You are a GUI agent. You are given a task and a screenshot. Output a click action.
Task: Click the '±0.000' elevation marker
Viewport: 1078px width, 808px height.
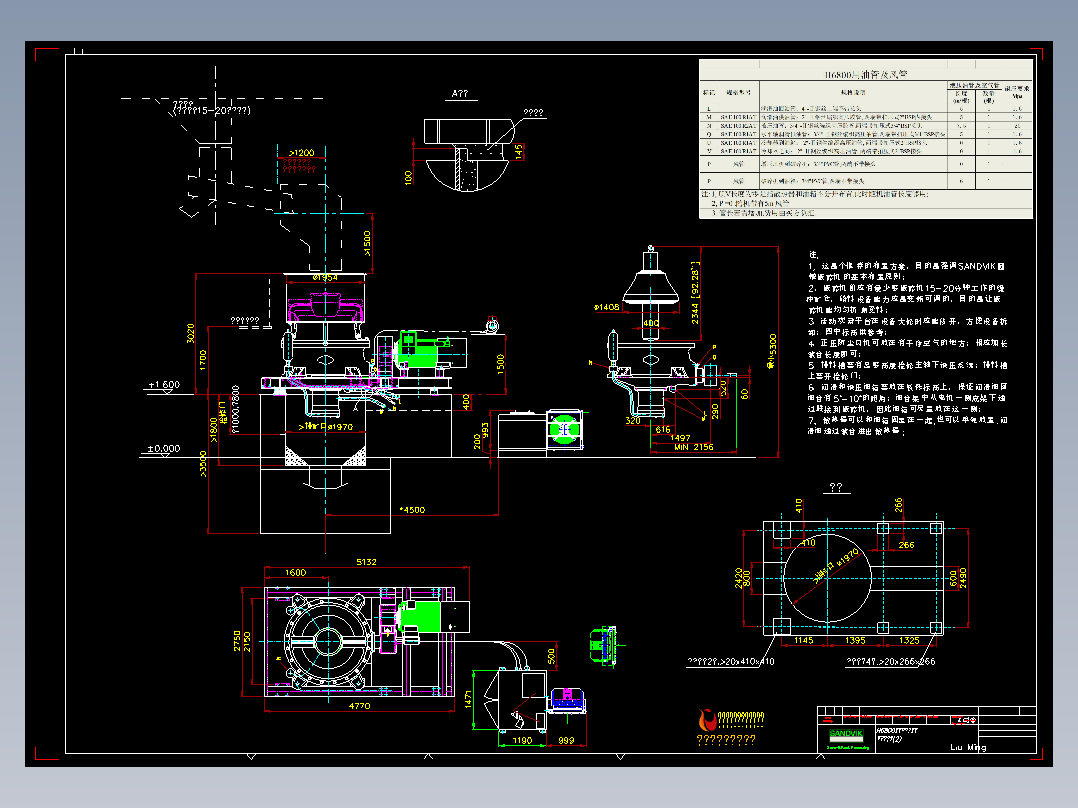pos(164,448)
